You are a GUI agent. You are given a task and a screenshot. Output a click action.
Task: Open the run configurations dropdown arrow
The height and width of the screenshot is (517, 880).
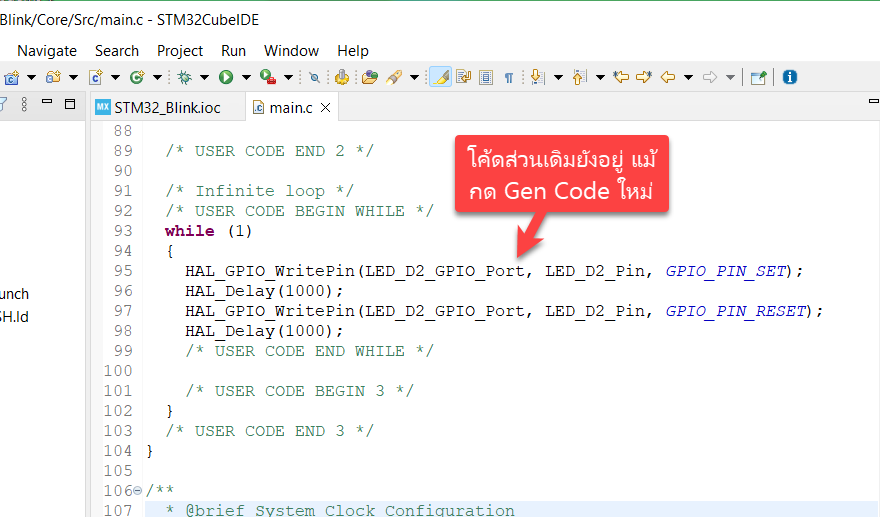[x=246, y=77]
